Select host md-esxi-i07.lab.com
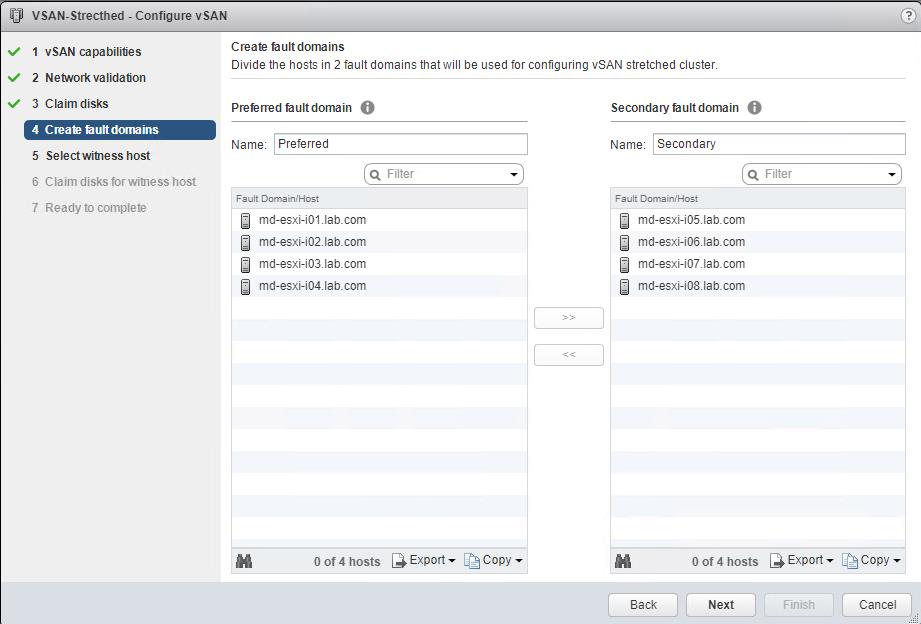Screen dimensions: 921x624 (x=758, y=264)
